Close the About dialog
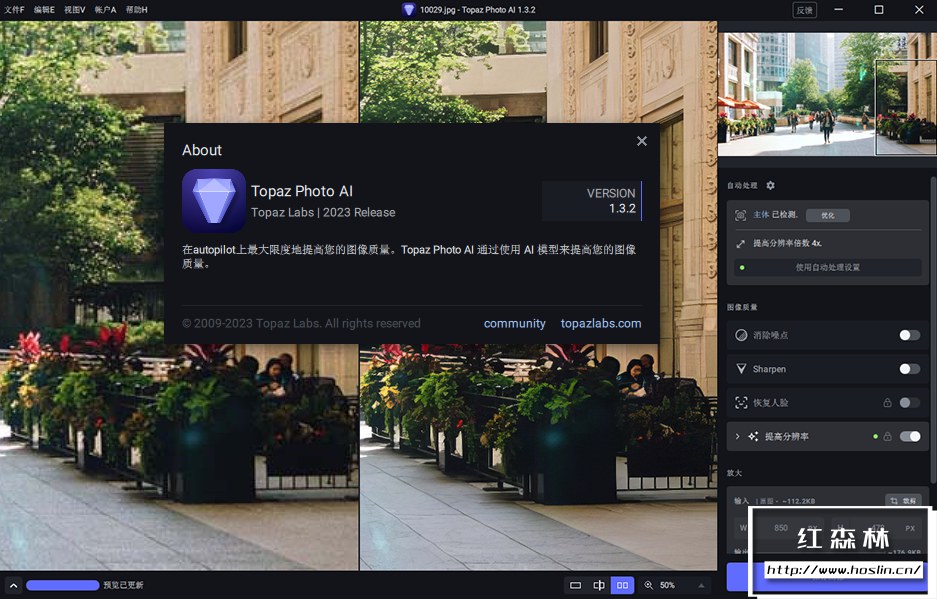Viewport: 937px width, 599px height. pos(642,141)
